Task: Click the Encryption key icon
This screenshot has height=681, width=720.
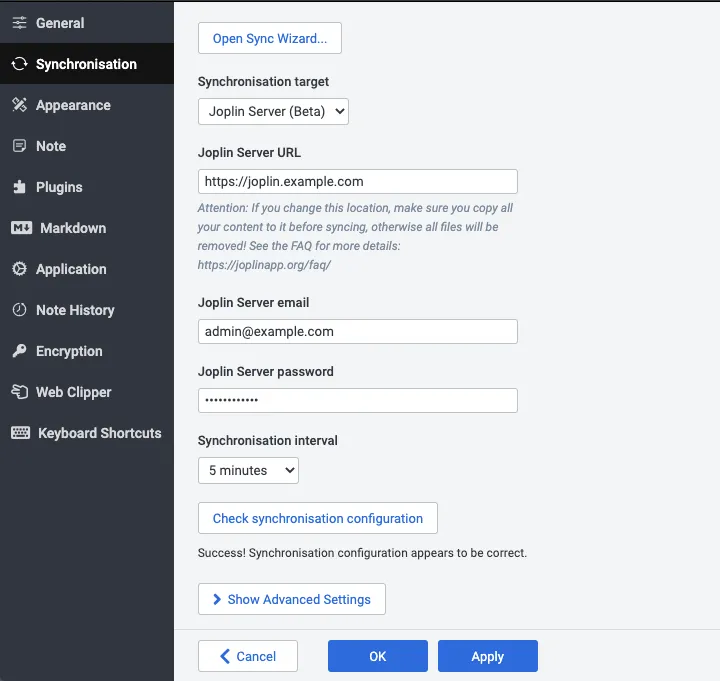Action: point(19,351)
